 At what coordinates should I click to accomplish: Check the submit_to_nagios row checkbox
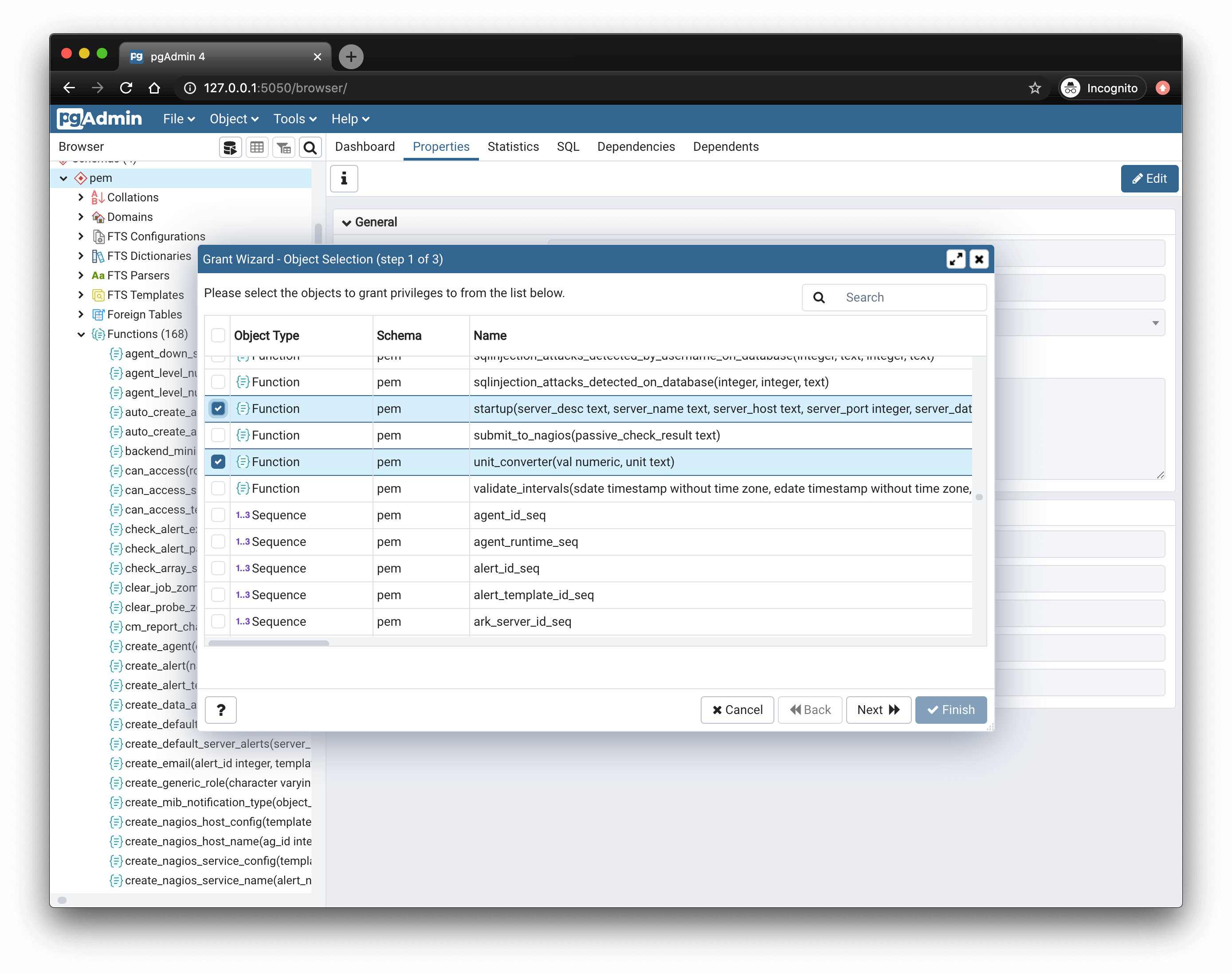pos(218,435)
